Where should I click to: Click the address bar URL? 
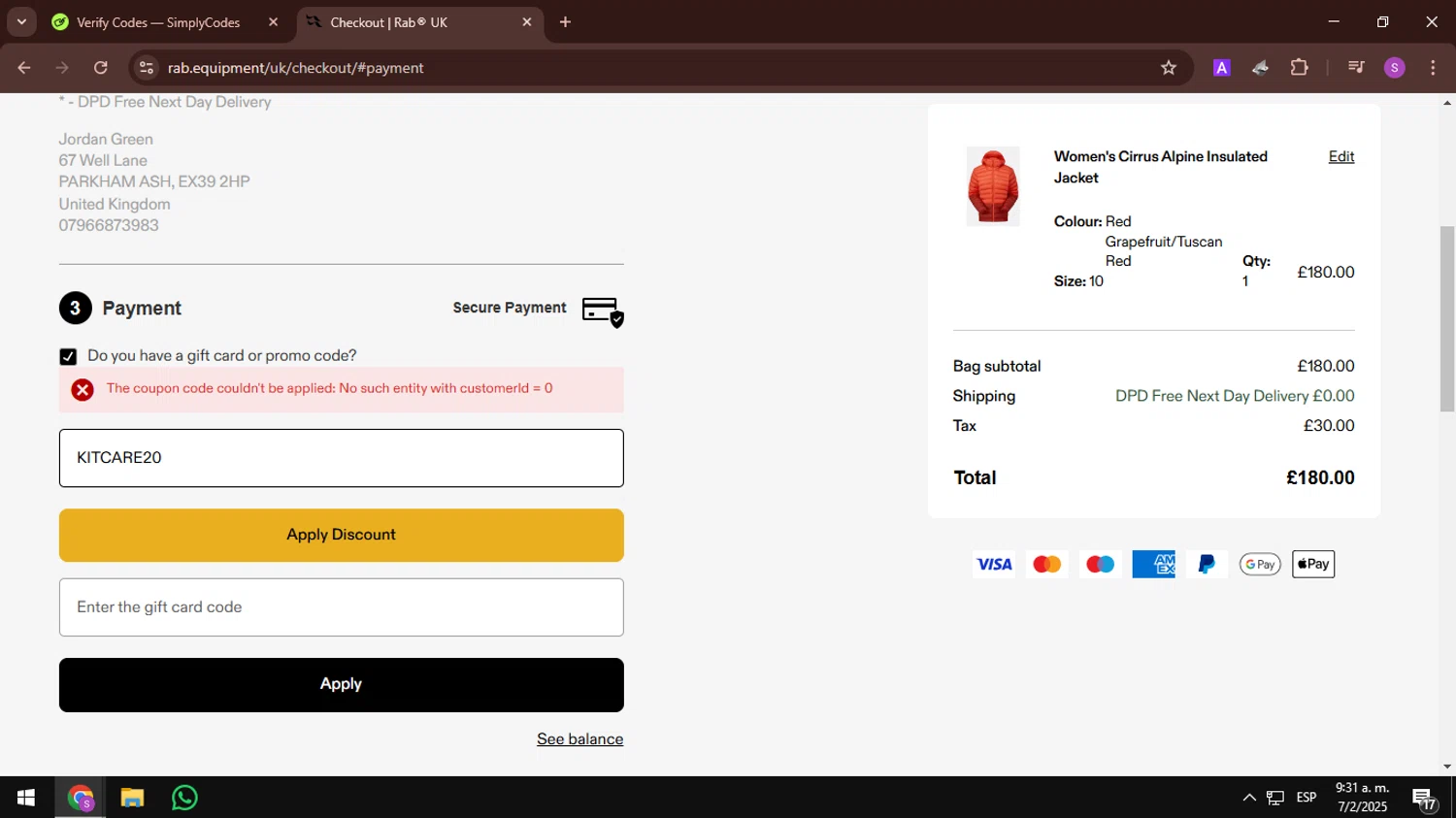[x=296, y=68]
